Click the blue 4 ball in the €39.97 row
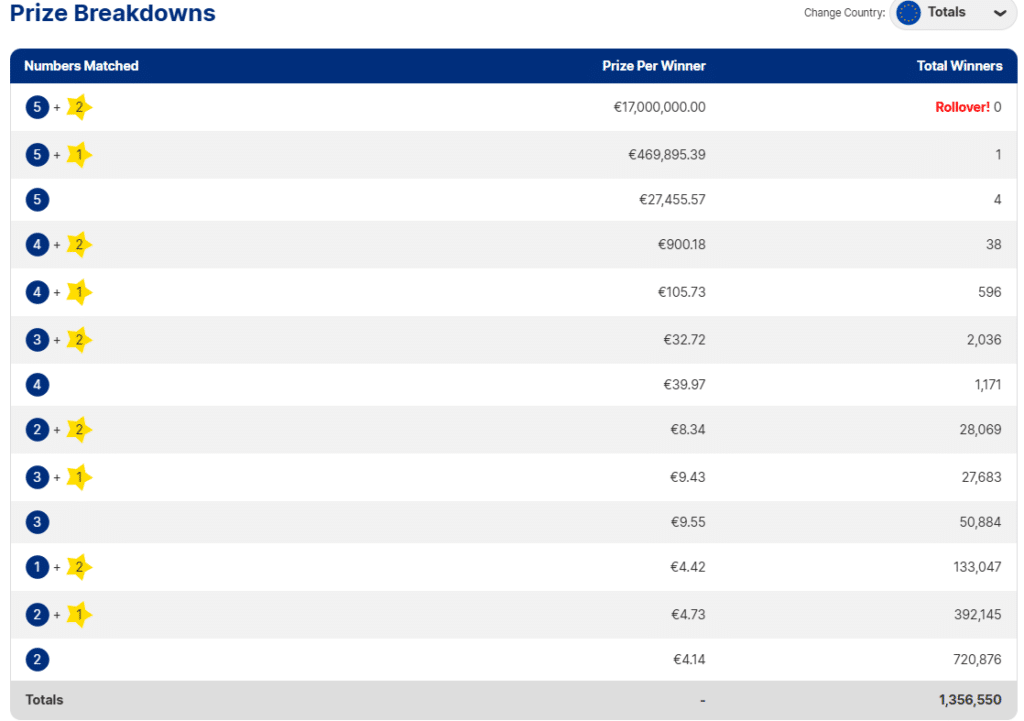Image resolution: width=1024 pixels, height=721 pixels. click(37, 385)
